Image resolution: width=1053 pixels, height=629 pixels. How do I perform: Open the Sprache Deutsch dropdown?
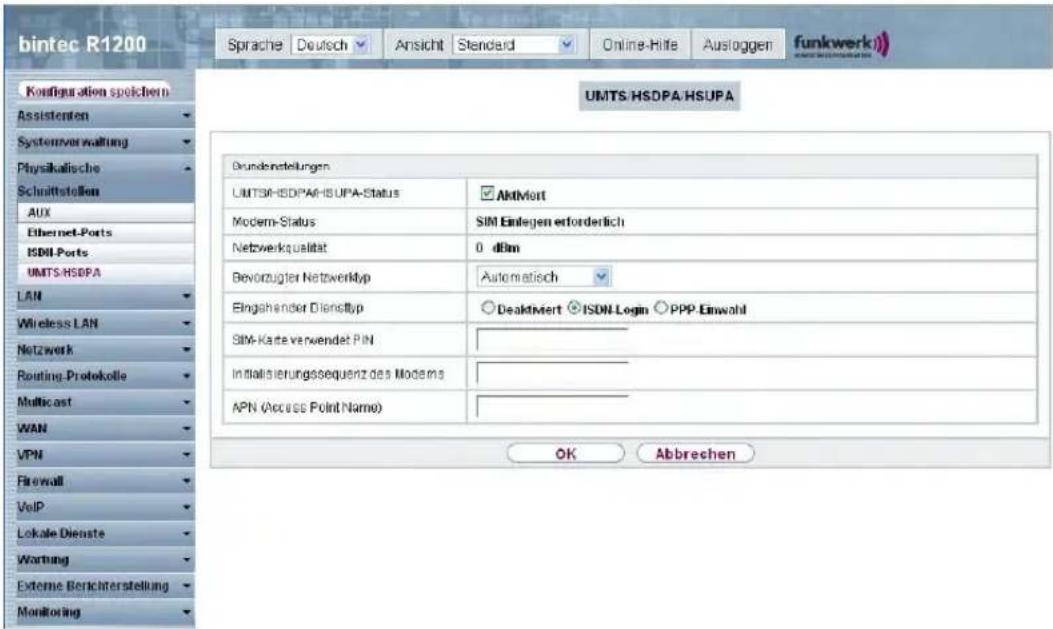click(x=331, y=45)
